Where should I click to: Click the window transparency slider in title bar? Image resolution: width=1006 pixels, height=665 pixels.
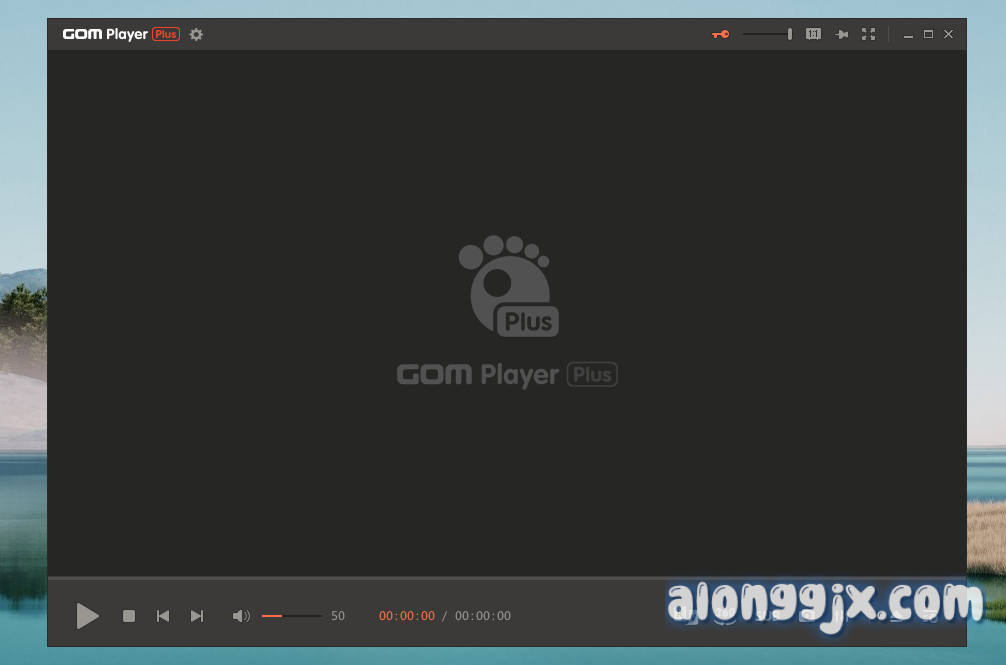click(x=767, y=34)
